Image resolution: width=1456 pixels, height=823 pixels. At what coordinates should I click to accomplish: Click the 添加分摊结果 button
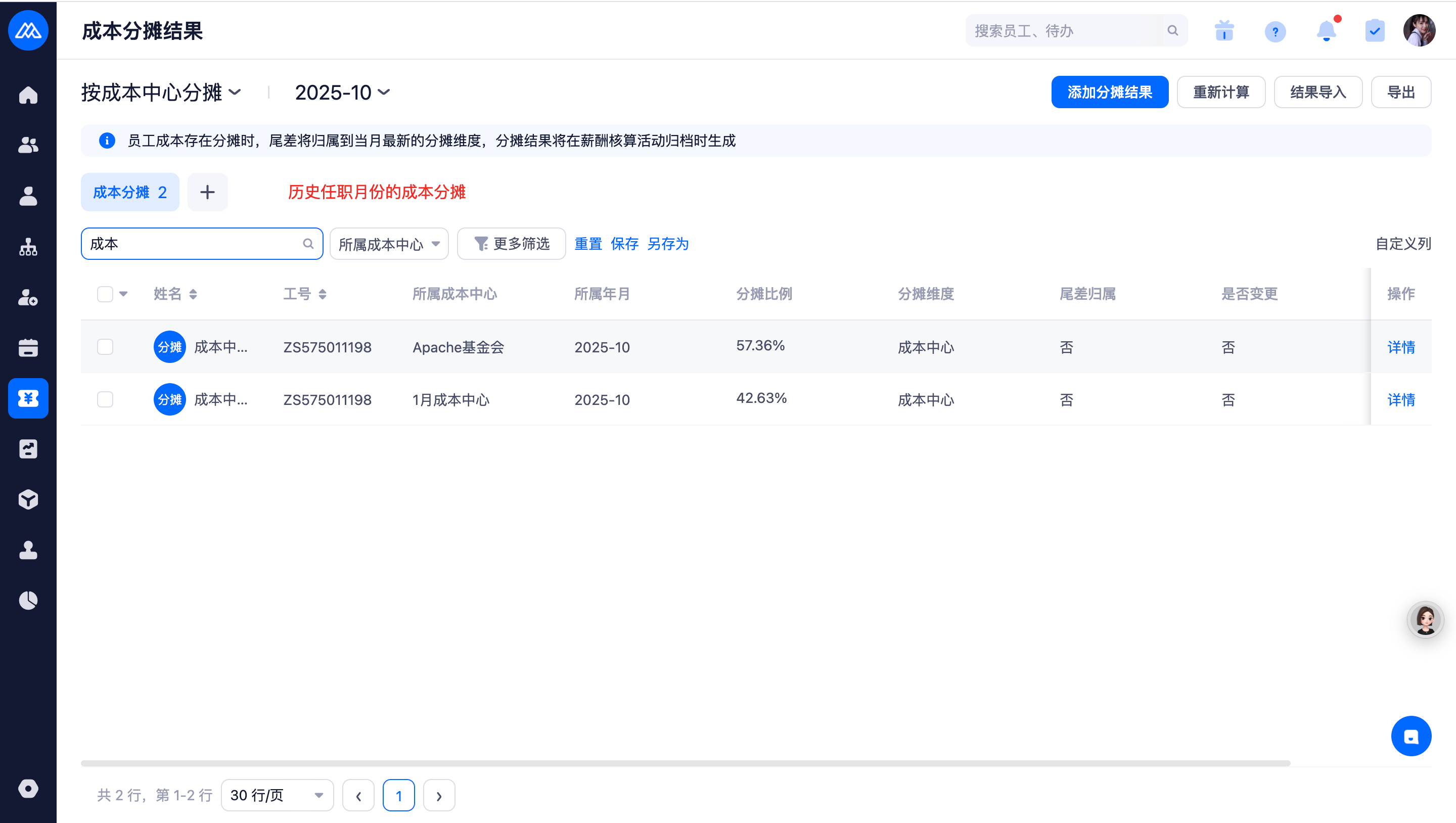click(x=1110, y=92)
